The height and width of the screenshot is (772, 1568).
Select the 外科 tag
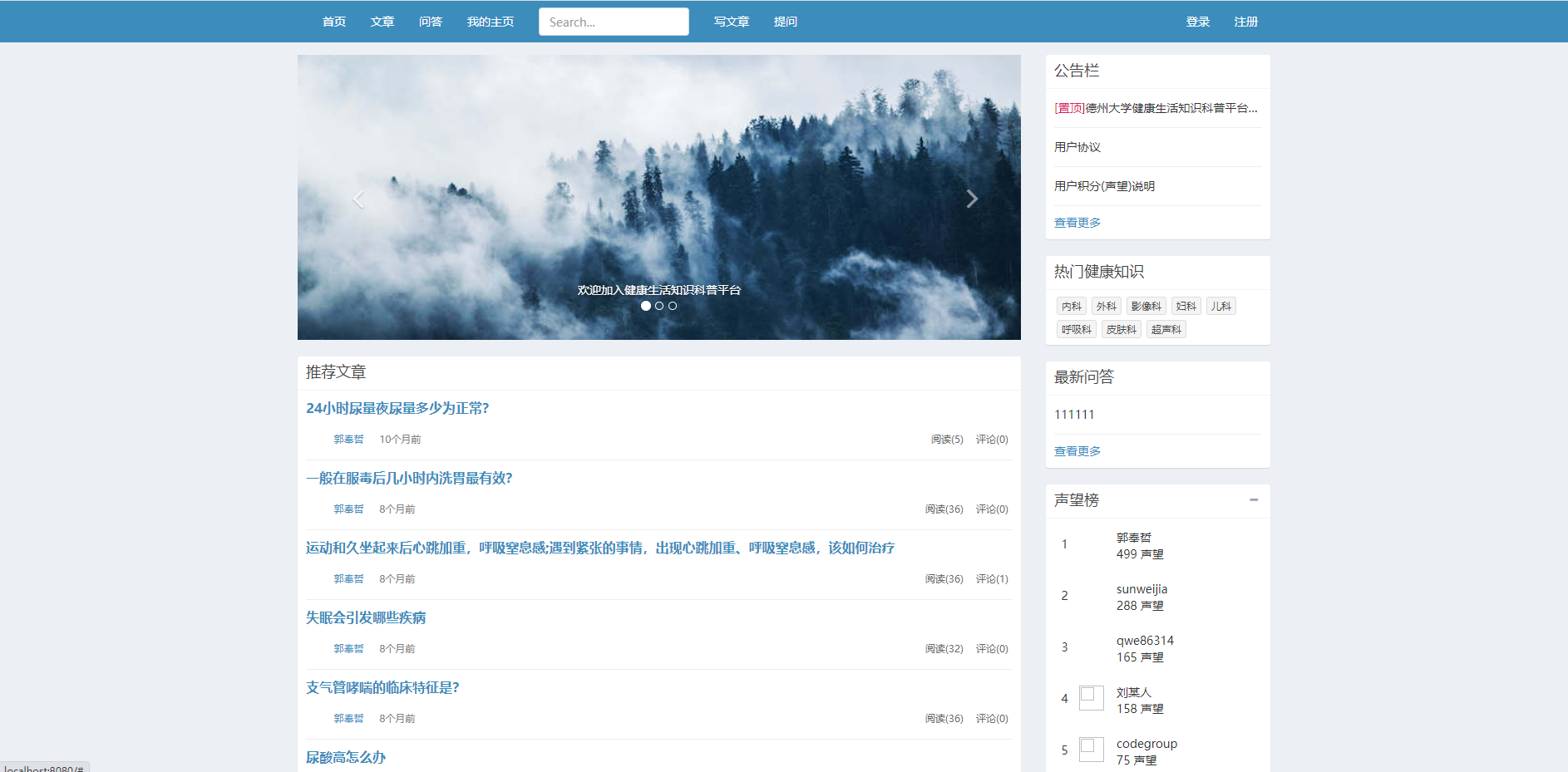(1107, 307)
